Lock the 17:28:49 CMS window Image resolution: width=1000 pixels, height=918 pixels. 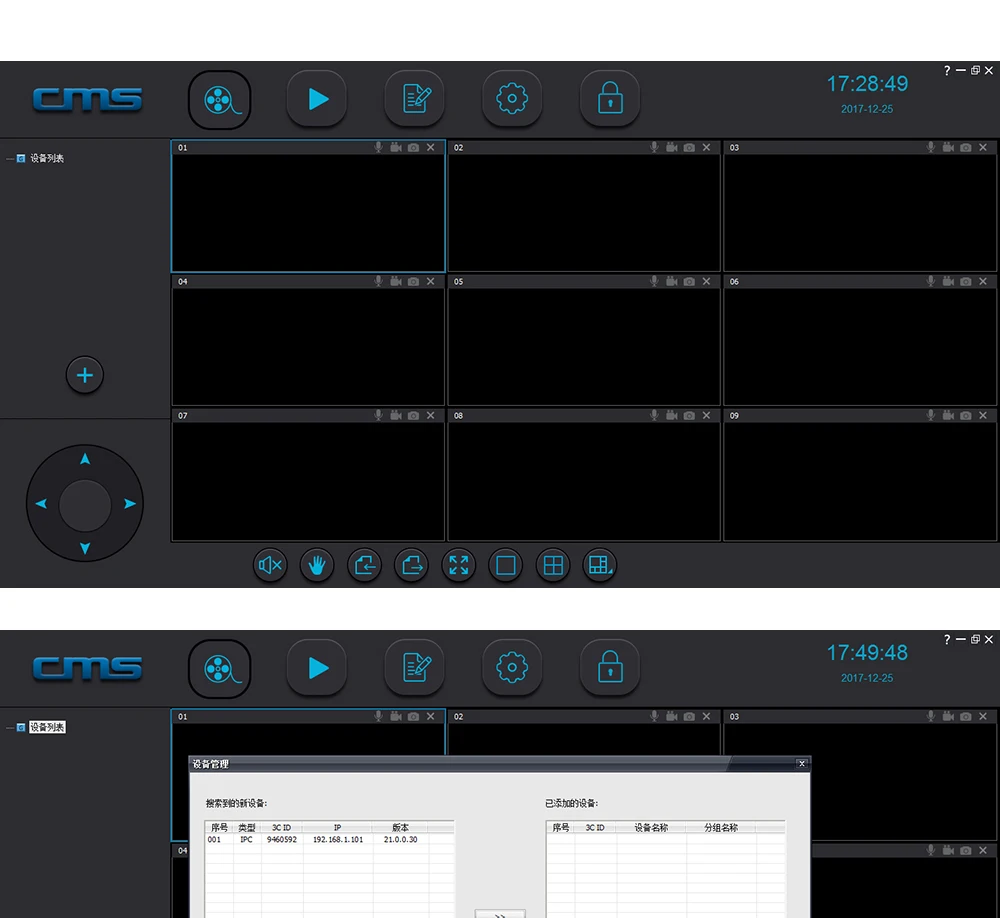point(610,99)
